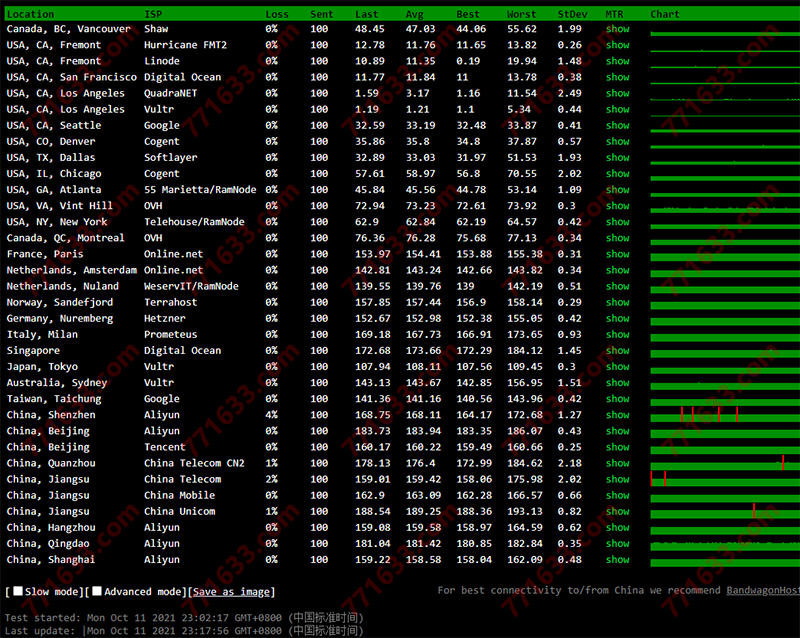Screen dimensions: 800x638
Task: Show MTR for Taiwan, Taichung
Action: [x=617, y=399]
